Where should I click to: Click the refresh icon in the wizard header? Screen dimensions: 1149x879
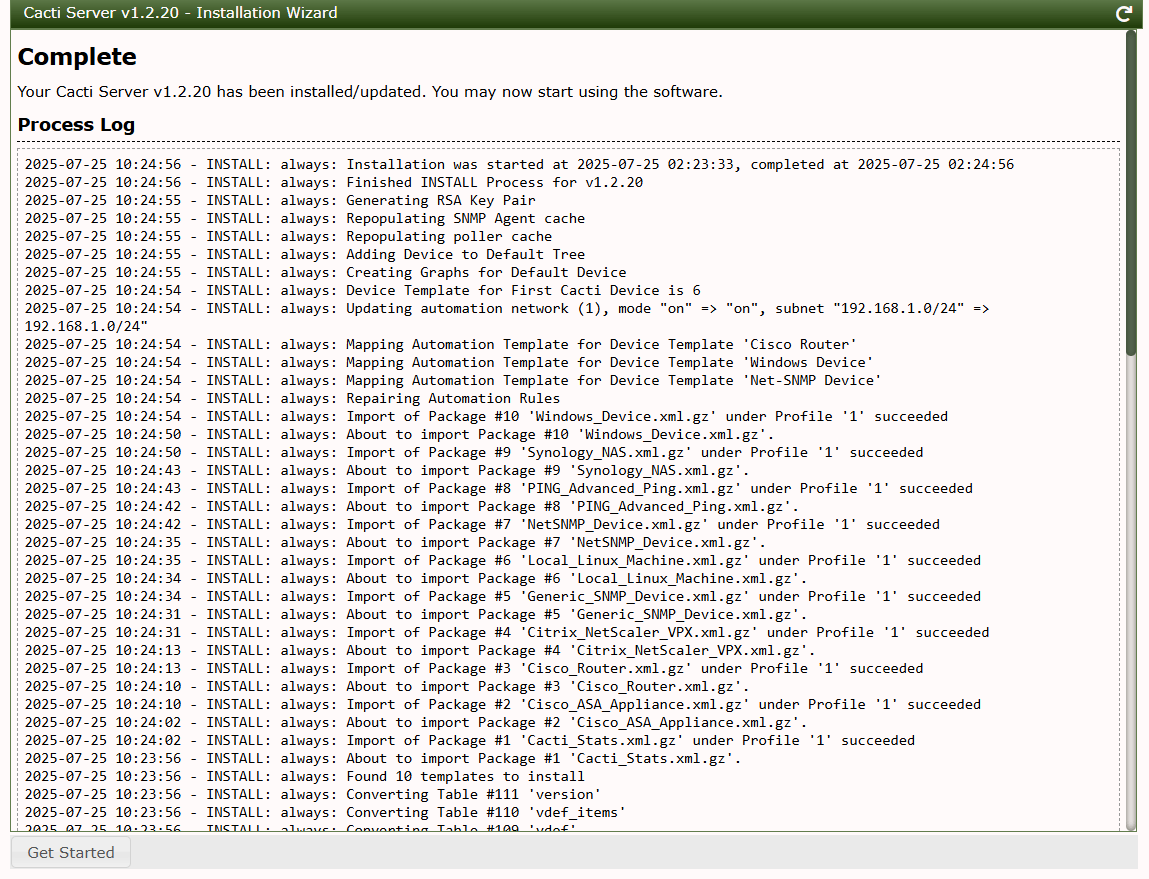1124,14
